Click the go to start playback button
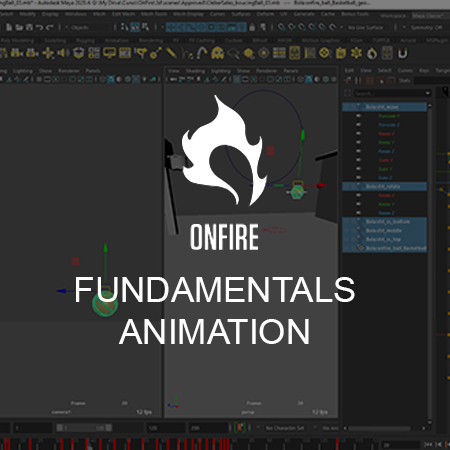 pyautogui.click(x=428, y=444)
